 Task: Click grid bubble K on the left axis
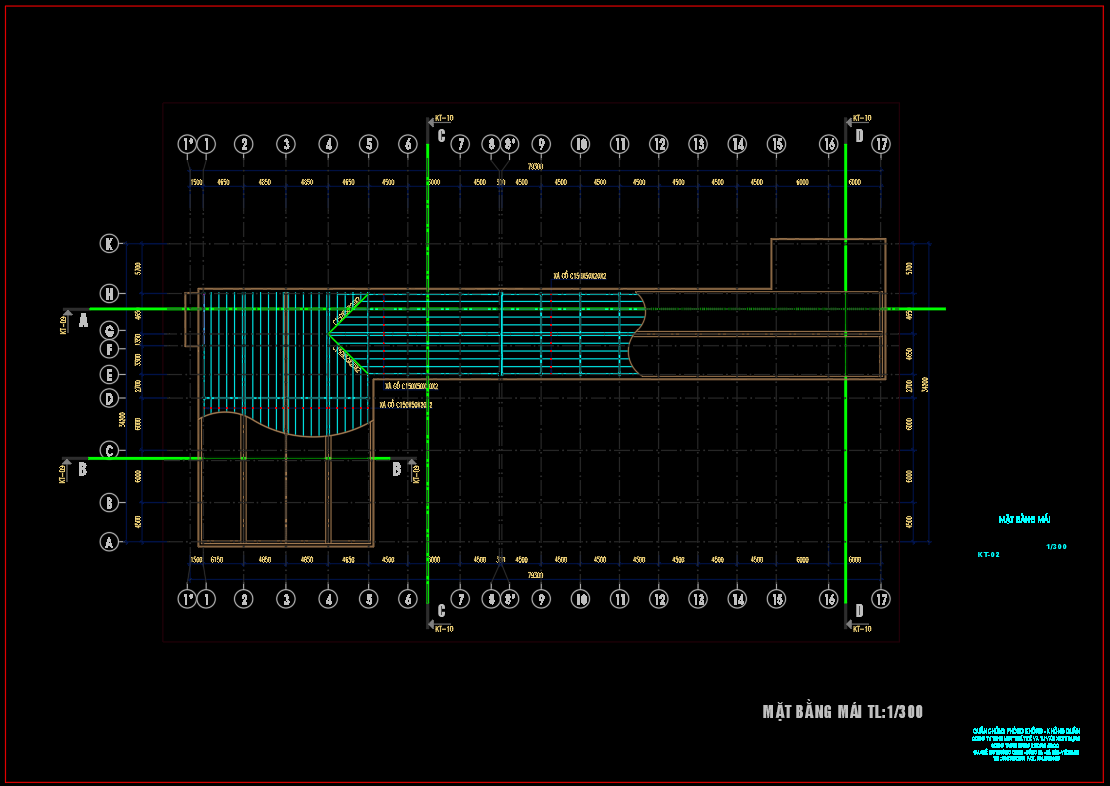point(109,243)
